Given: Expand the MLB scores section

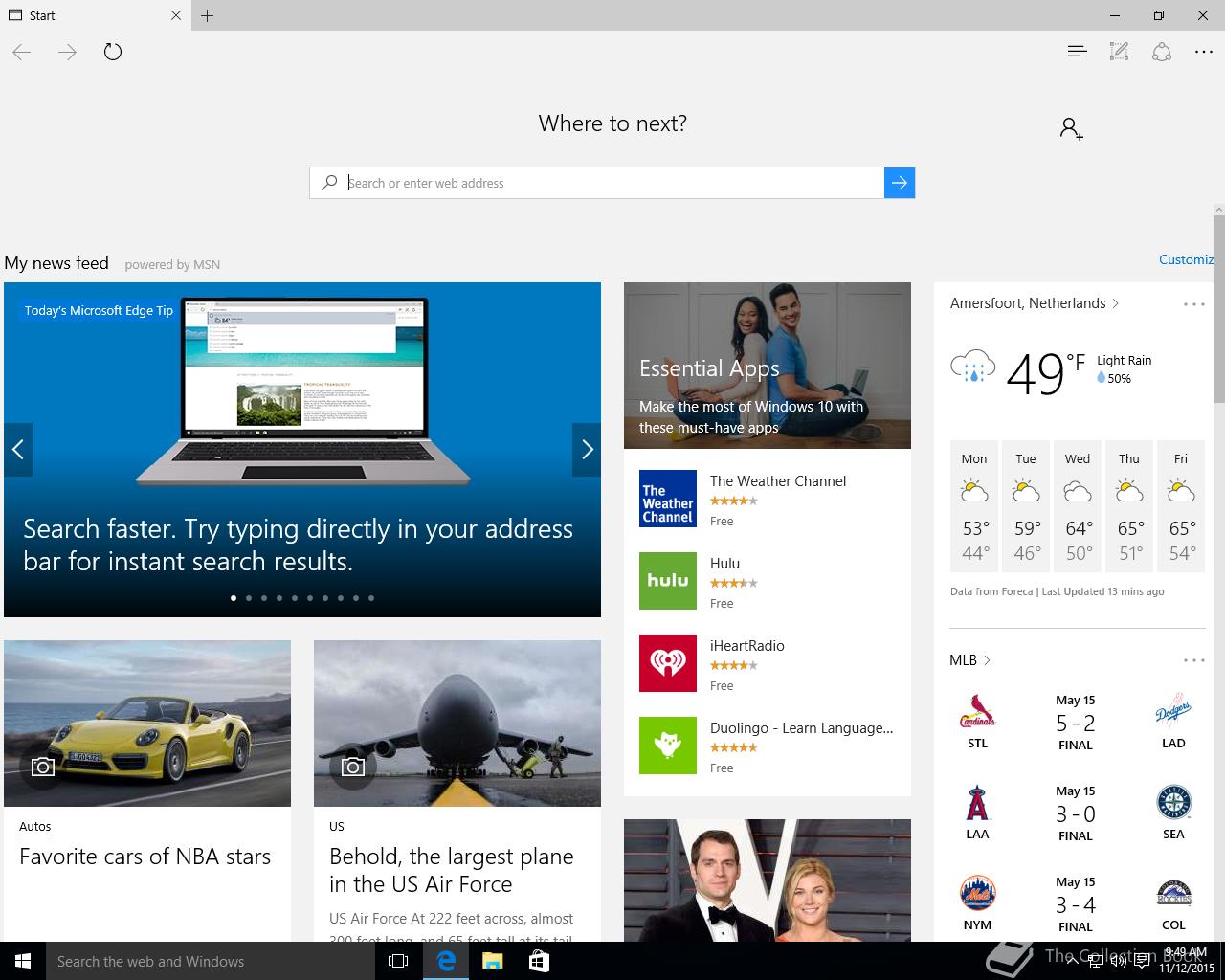Looking at the screenshot, I should (x=969, y=660).
